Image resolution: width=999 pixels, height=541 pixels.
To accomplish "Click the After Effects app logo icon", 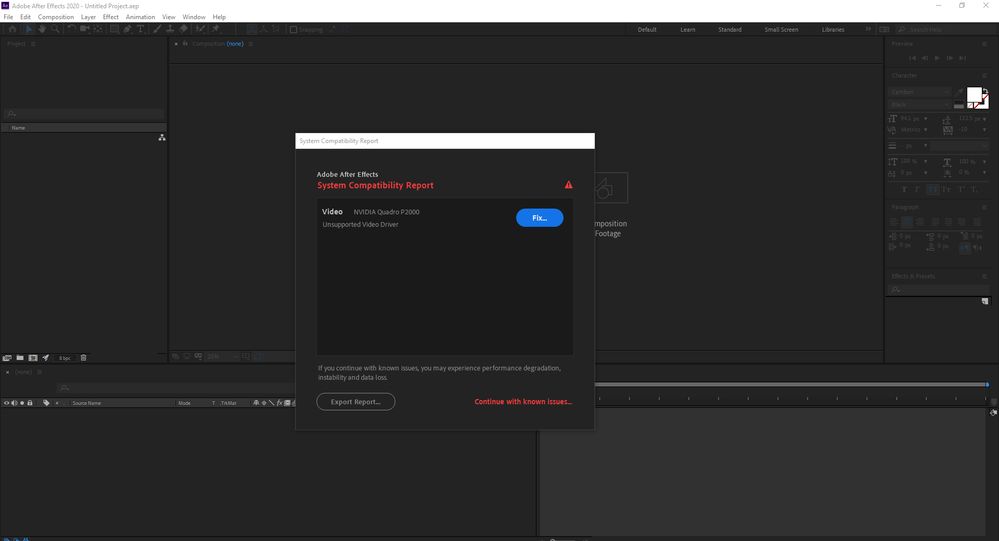I will point(5,5).
